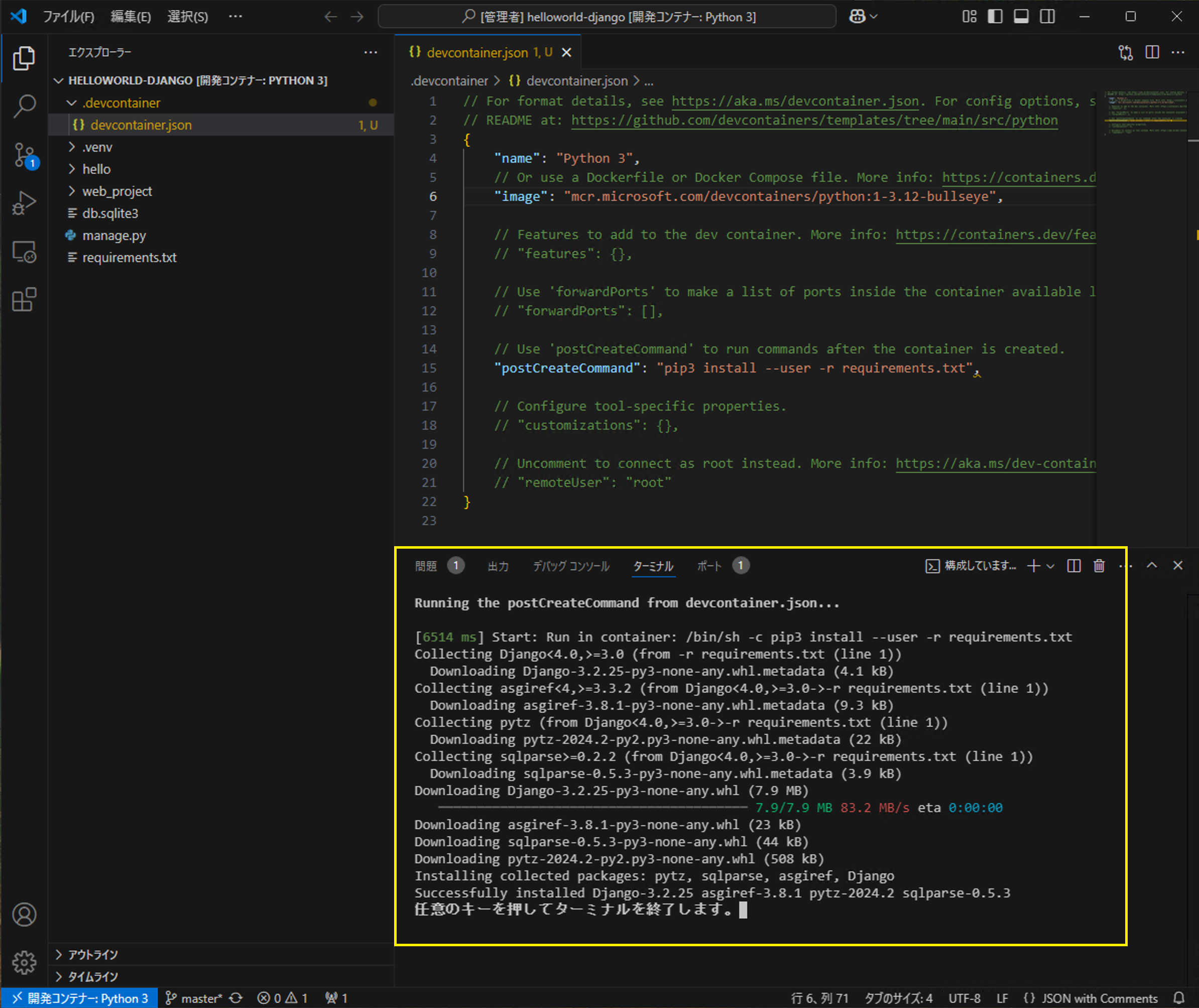Switch to the Output tab
1199x1008 pixels.
tap(499, 566)
